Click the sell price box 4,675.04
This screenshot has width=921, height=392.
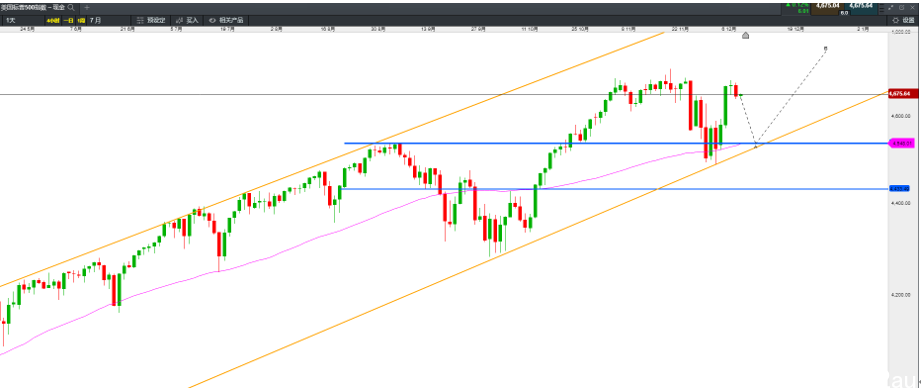(x=827, y=8)
